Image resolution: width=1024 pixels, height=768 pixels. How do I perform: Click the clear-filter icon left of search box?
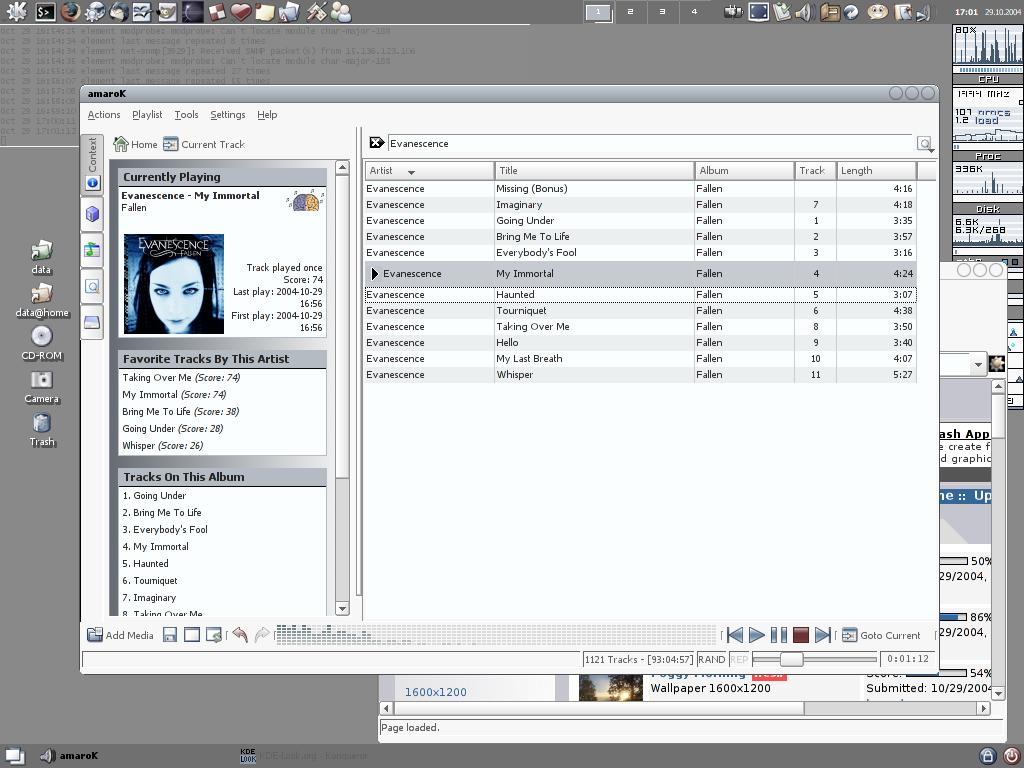coord(377,143)
